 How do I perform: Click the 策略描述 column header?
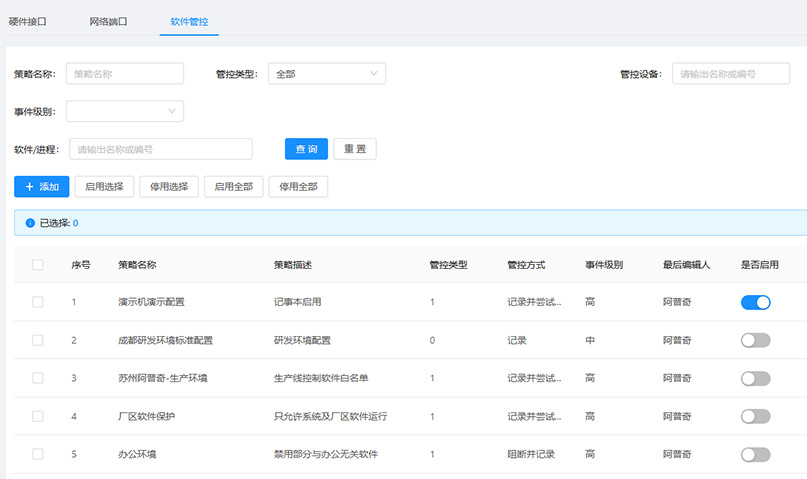tap(293, 265)
